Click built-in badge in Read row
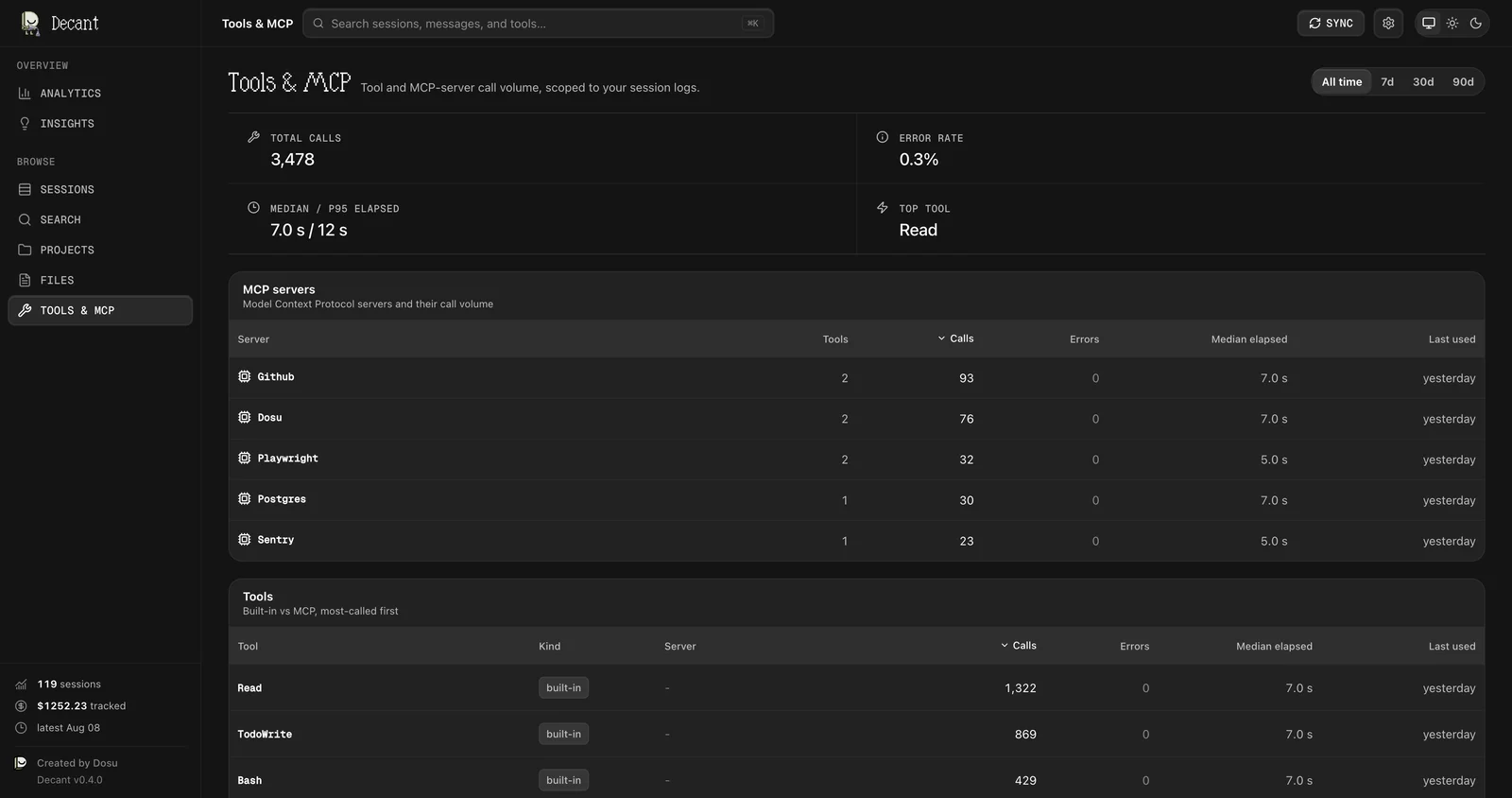Screen dimensions: 1512x798 click(563, 687)
